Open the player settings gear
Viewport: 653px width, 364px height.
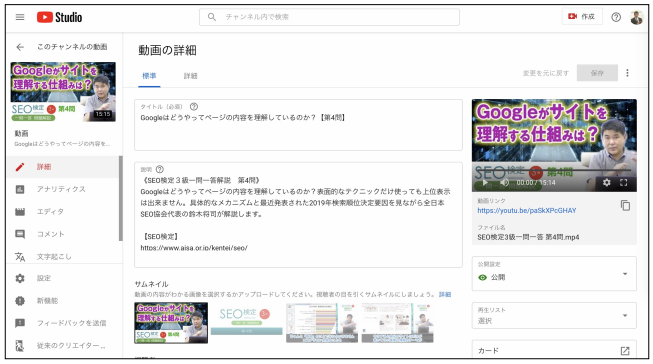click(606, 182)
